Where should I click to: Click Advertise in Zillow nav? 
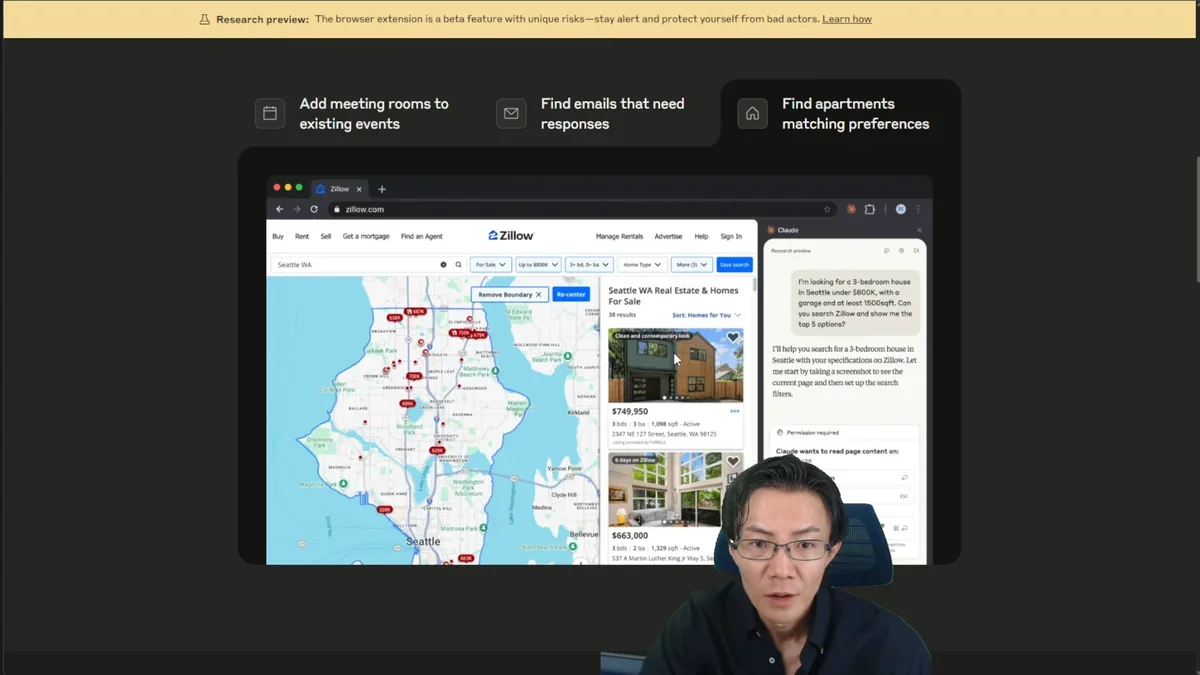(669, 237)
